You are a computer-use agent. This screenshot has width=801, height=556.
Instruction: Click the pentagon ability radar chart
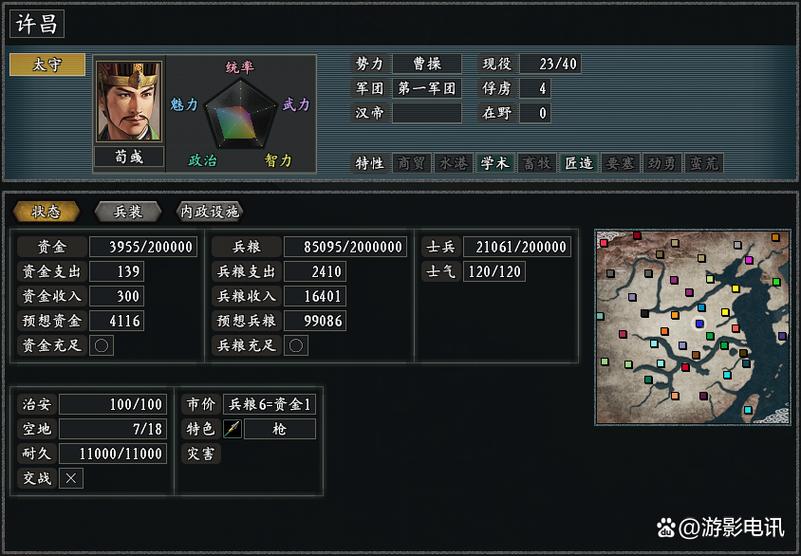pyautogui.click(x=240, y=113)
